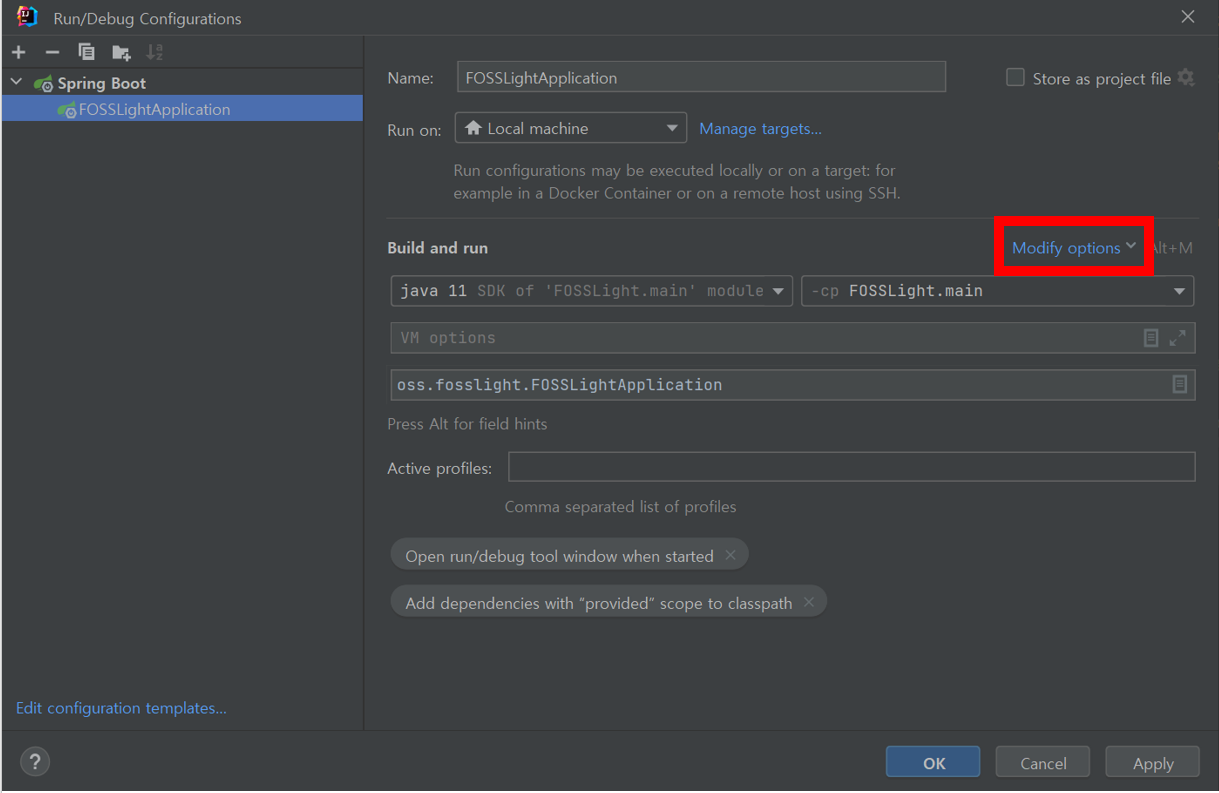This screenshot has width=1219, height=793.
Task: Remove the selected configuration
Action: click(52, 52)
